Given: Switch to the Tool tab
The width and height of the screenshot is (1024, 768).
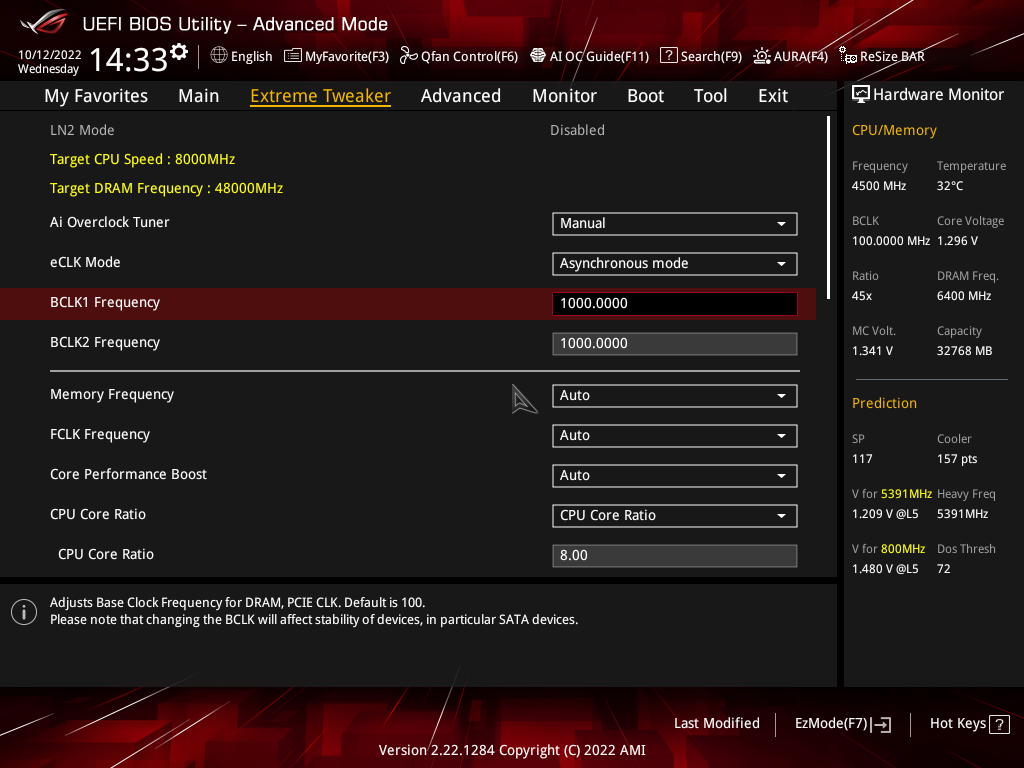Looking at the screenshot, I should pyautogui.click(x=710, y=96).
